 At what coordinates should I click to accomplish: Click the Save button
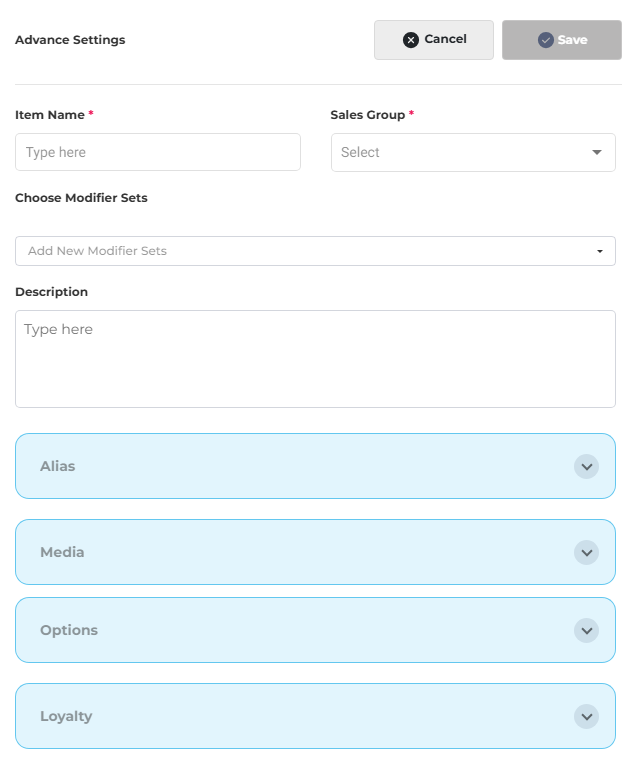[x=561, y=40]
